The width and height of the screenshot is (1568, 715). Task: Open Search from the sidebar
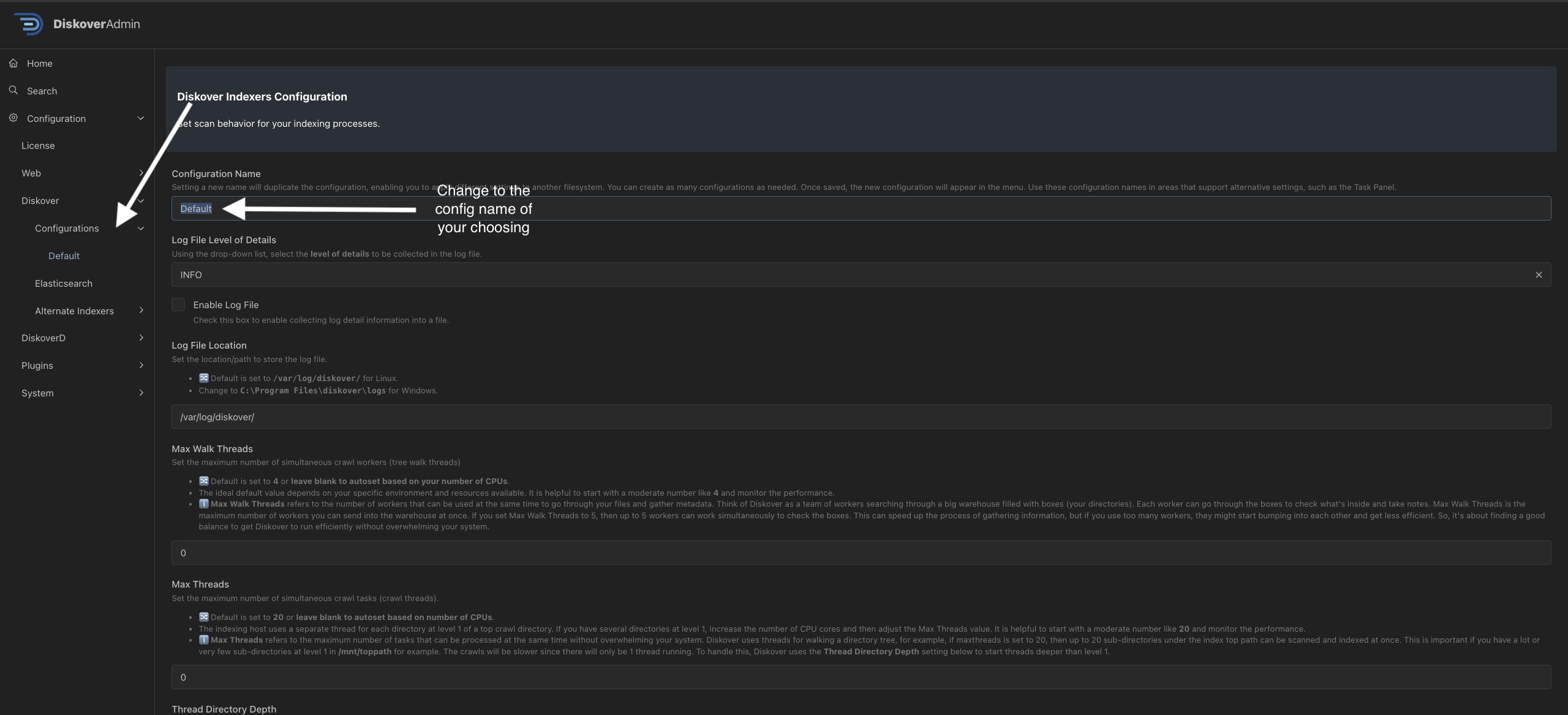[x=42, y=91]
